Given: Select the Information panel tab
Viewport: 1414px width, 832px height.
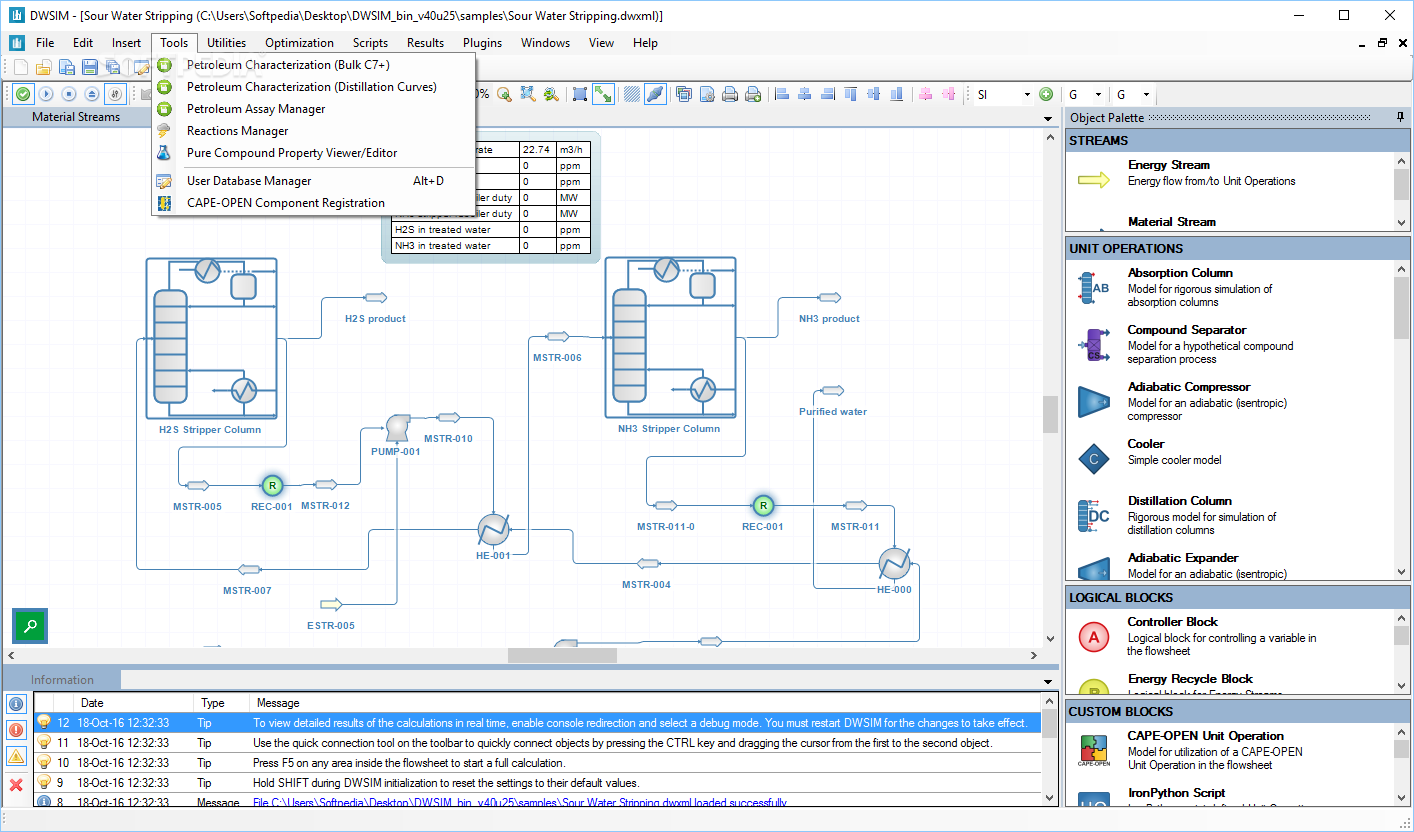Looking at the screenshot, I should click(63, 680).
